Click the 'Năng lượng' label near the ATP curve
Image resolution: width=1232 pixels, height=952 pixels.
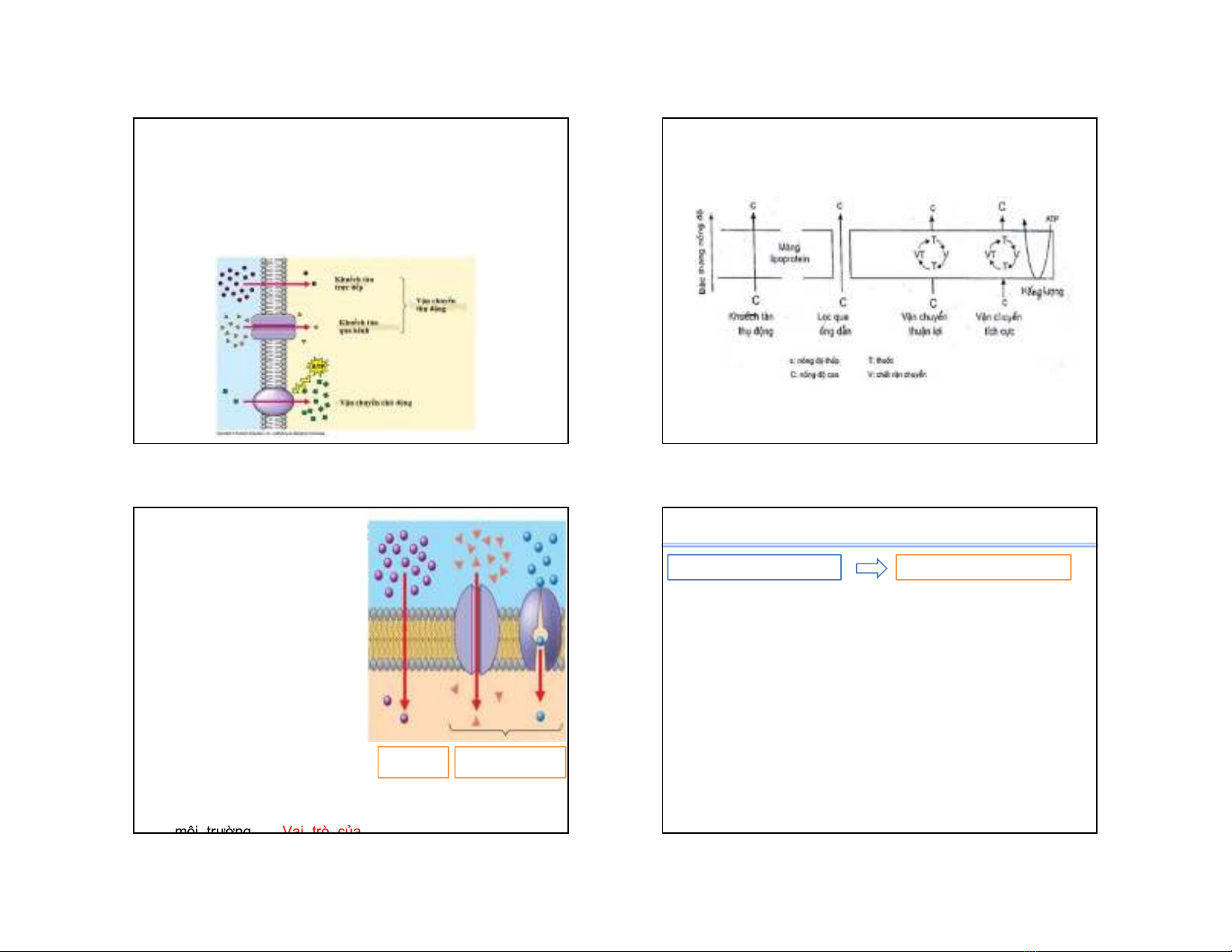[1042, 291]
